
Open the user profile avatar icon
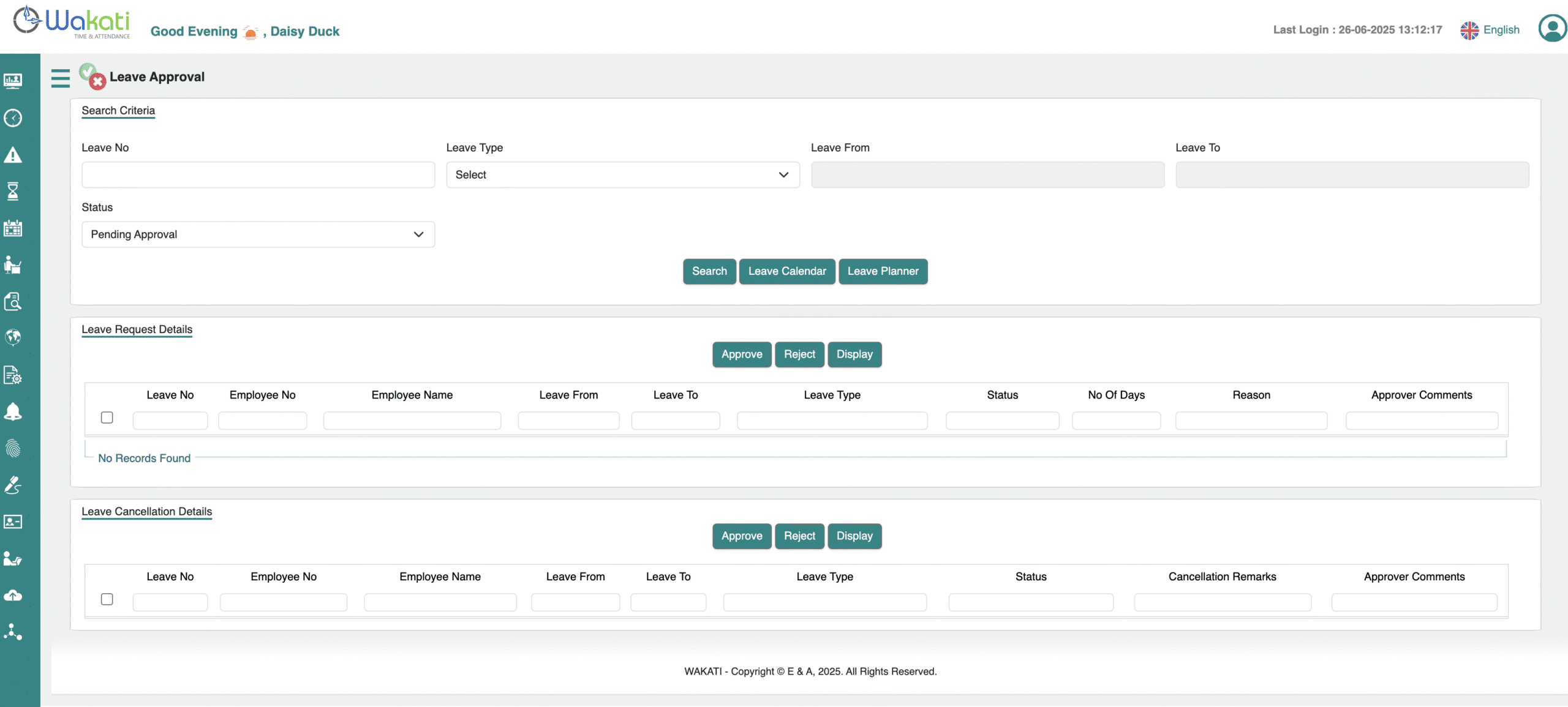1551,28
